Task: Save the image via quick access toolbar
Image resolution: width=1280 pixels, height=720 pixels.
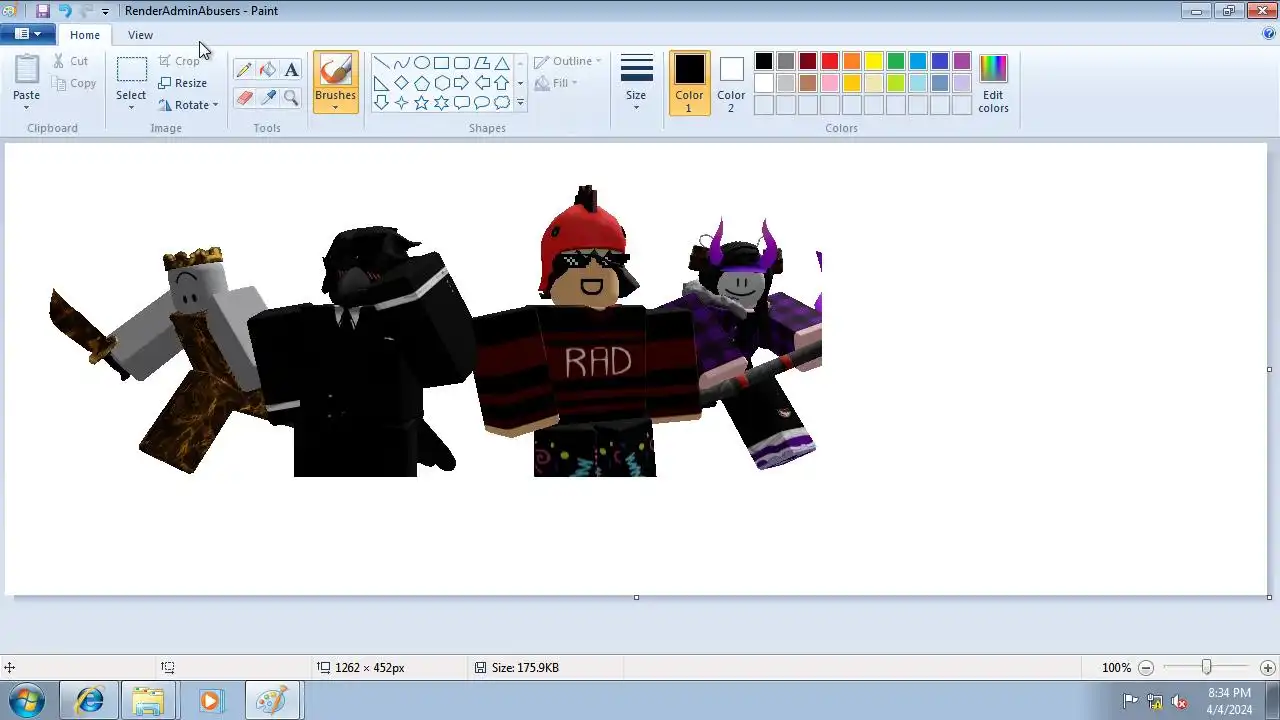Action: pos(42,11)
